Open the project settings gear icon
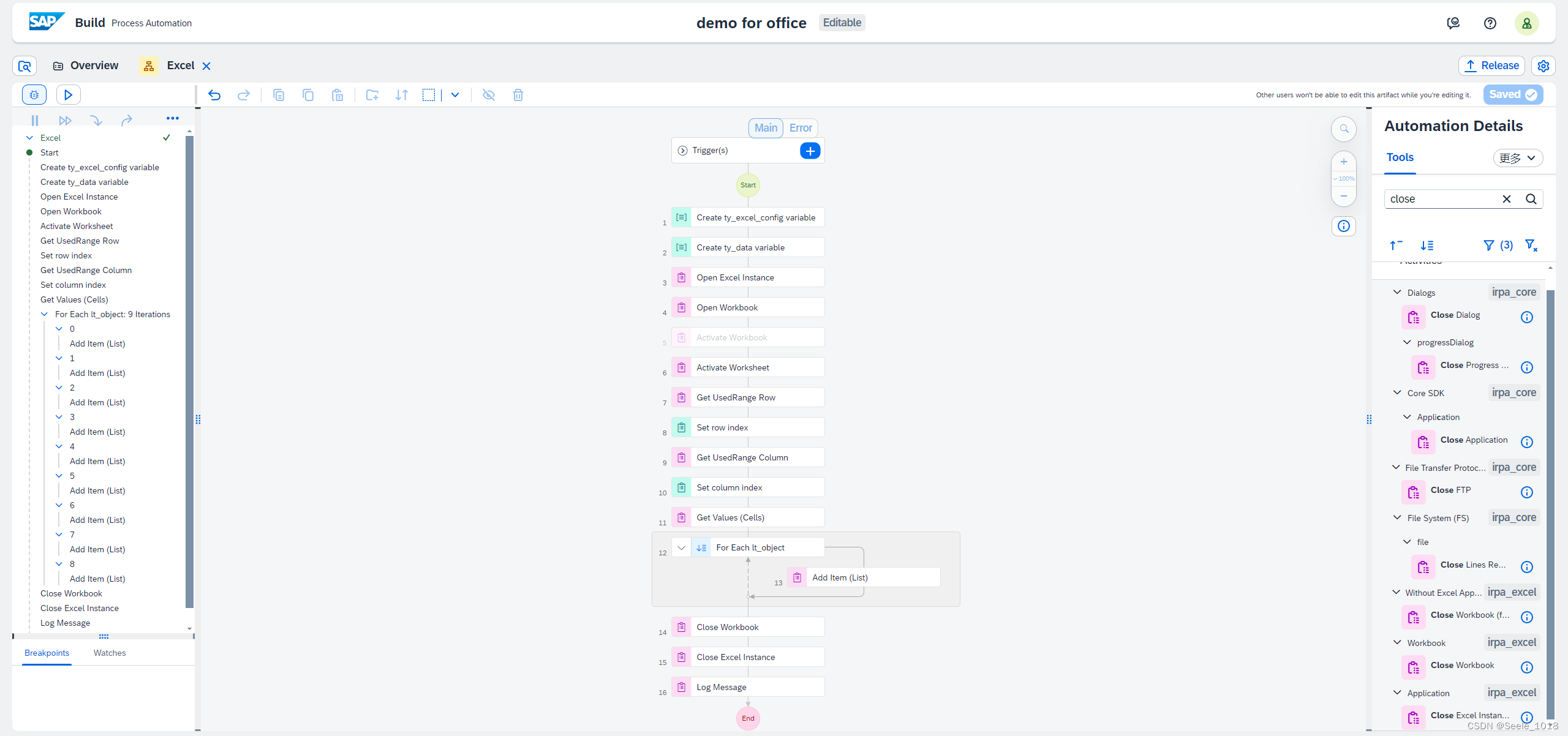This screenshot has width=1568, height=736. (x=1543, y=66)
